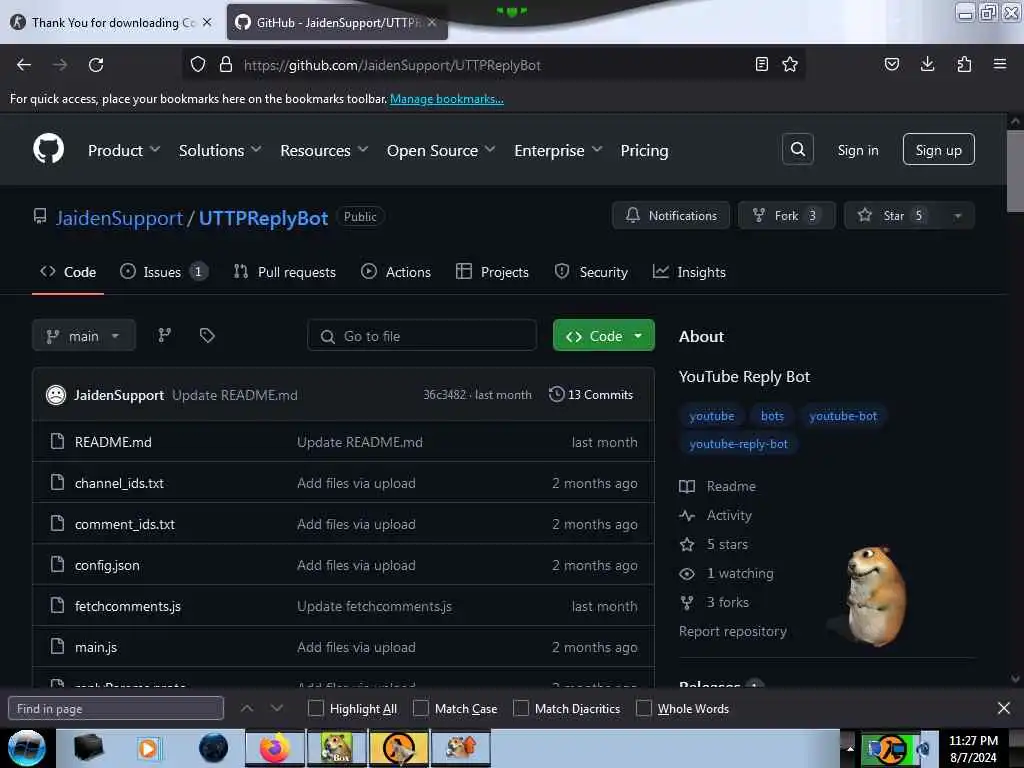Open Firefox from the taskbar
The height and width of the screenshot is (768, 1024).
pos(274,748)
